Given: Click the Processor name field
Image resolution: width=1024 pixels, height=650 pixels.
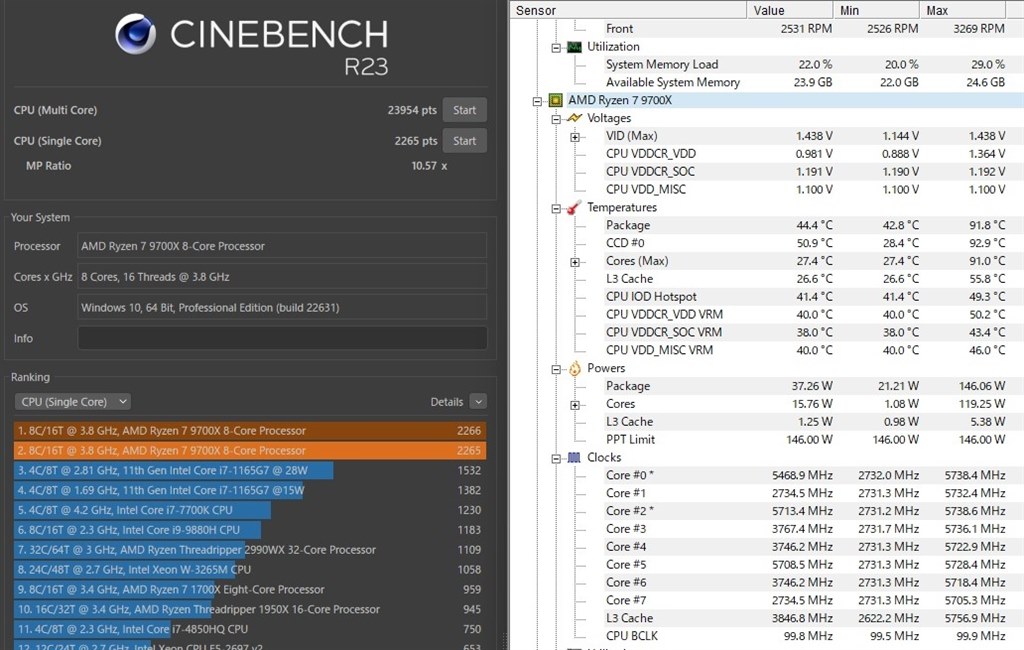Looking at the screenshot, I should point(282,246).
